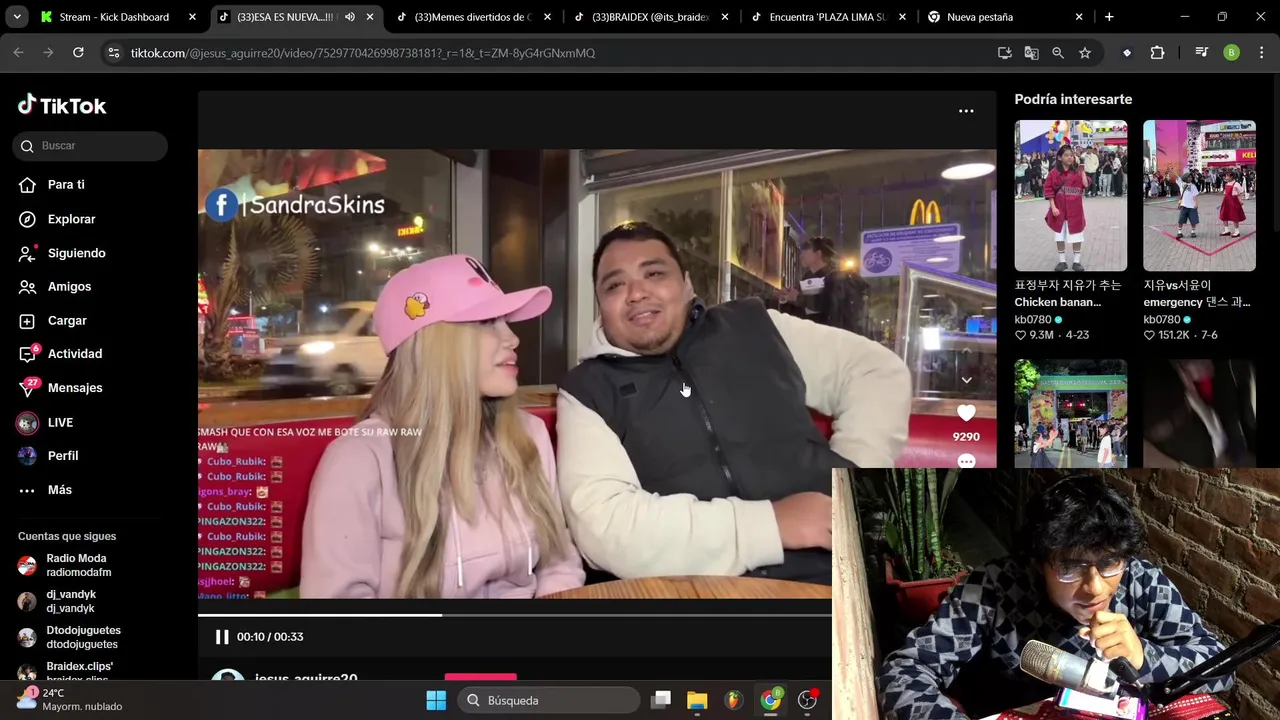Mute the ESA ES NUEVA tab audio

pos(350,17)
